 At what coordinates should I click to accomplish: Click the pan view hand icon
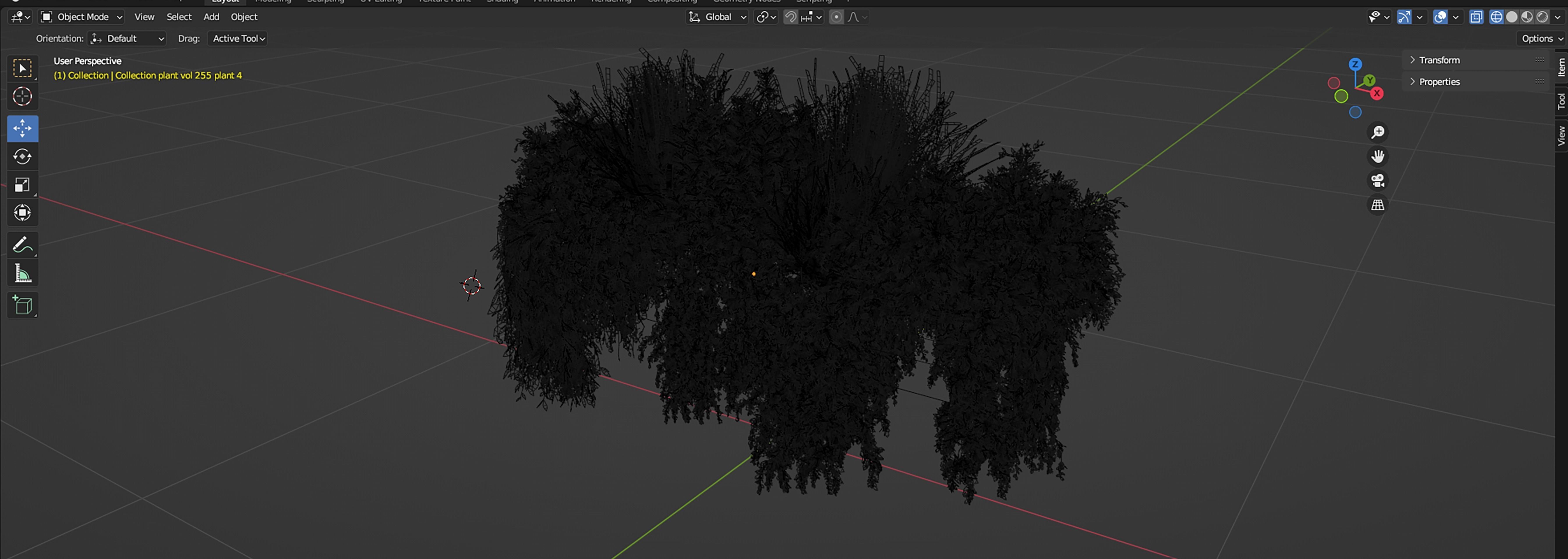click(1378, 157)
